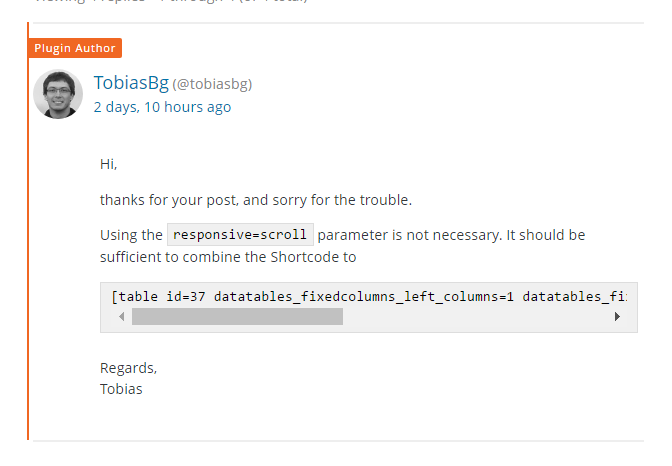Click the "Regards," closing line
Image resolution: width=672 pixels, height=466 pixels.
[128, 367]
